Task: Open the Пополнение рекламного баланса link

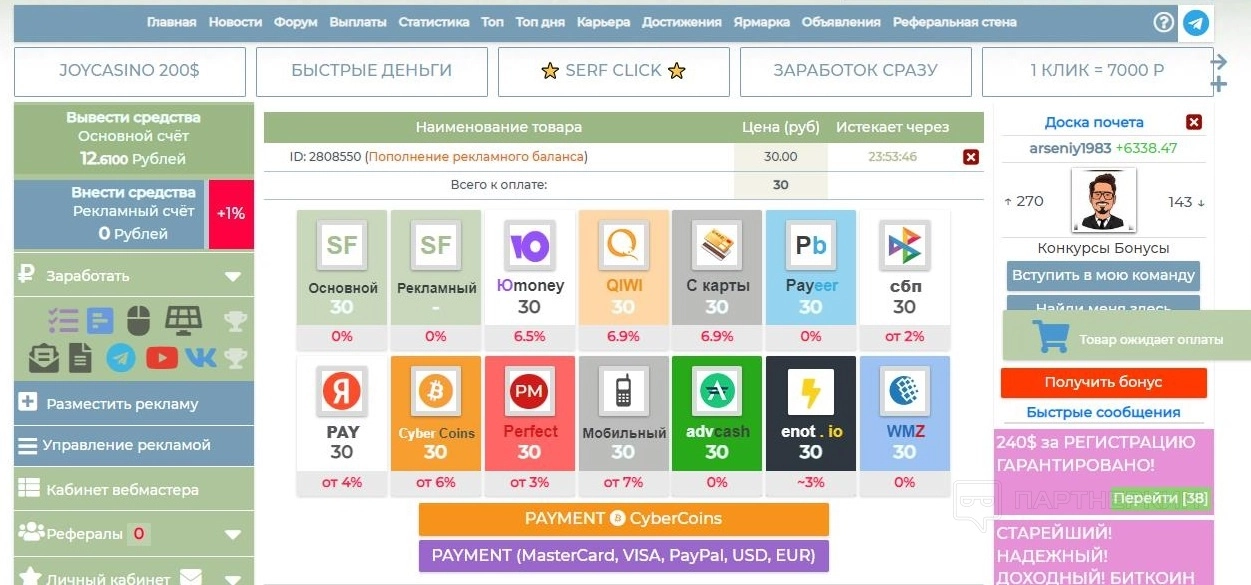Action: (477, 157)
